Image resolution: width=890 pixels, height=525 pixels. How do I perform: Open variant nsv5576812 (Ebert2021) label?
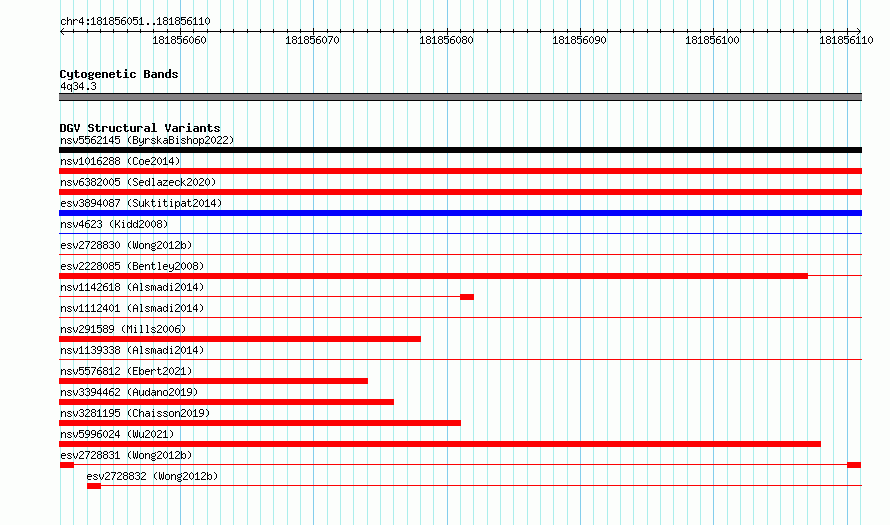point(126,371)
